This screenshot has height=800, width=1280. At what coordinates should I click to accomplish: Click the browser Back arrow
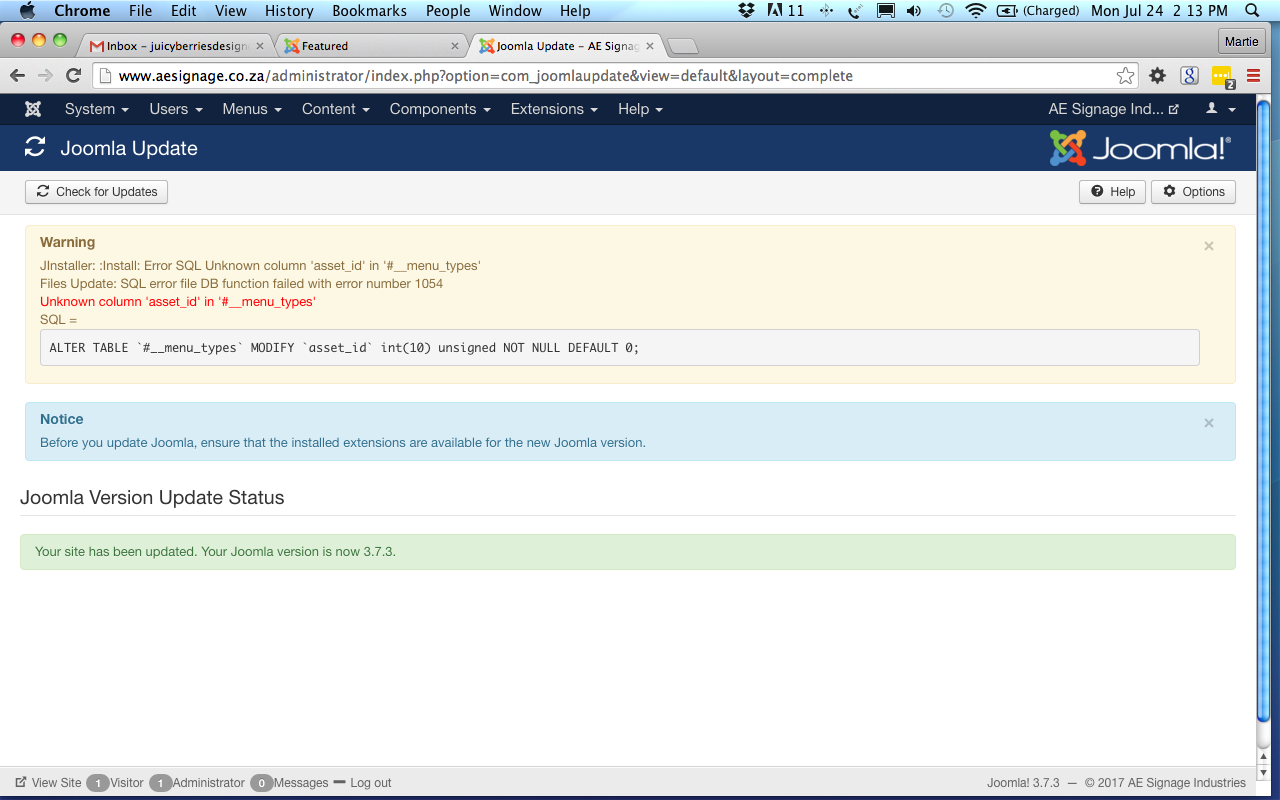17,75
